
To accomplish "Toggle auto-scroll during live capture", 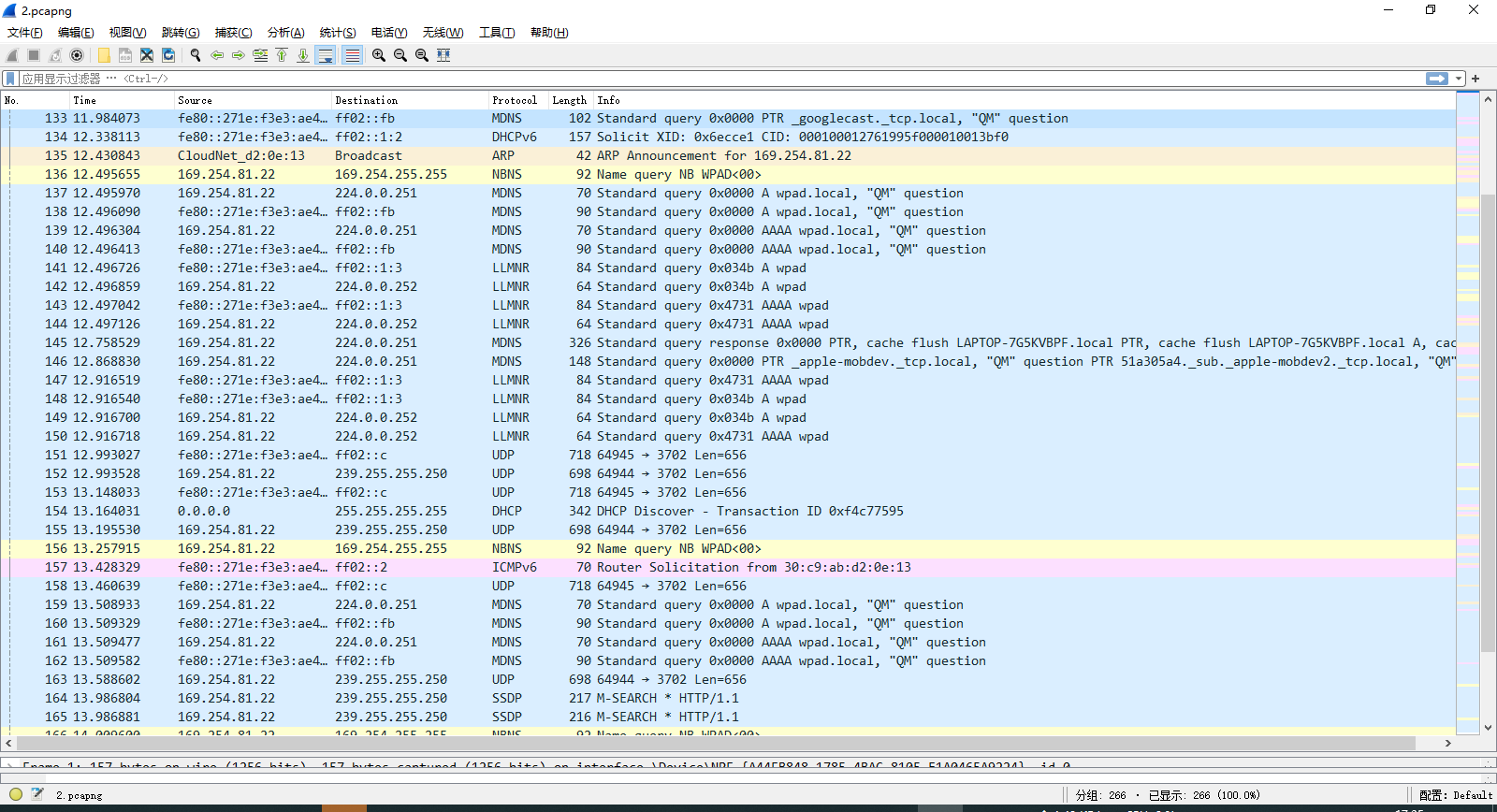I will (326, 55).
